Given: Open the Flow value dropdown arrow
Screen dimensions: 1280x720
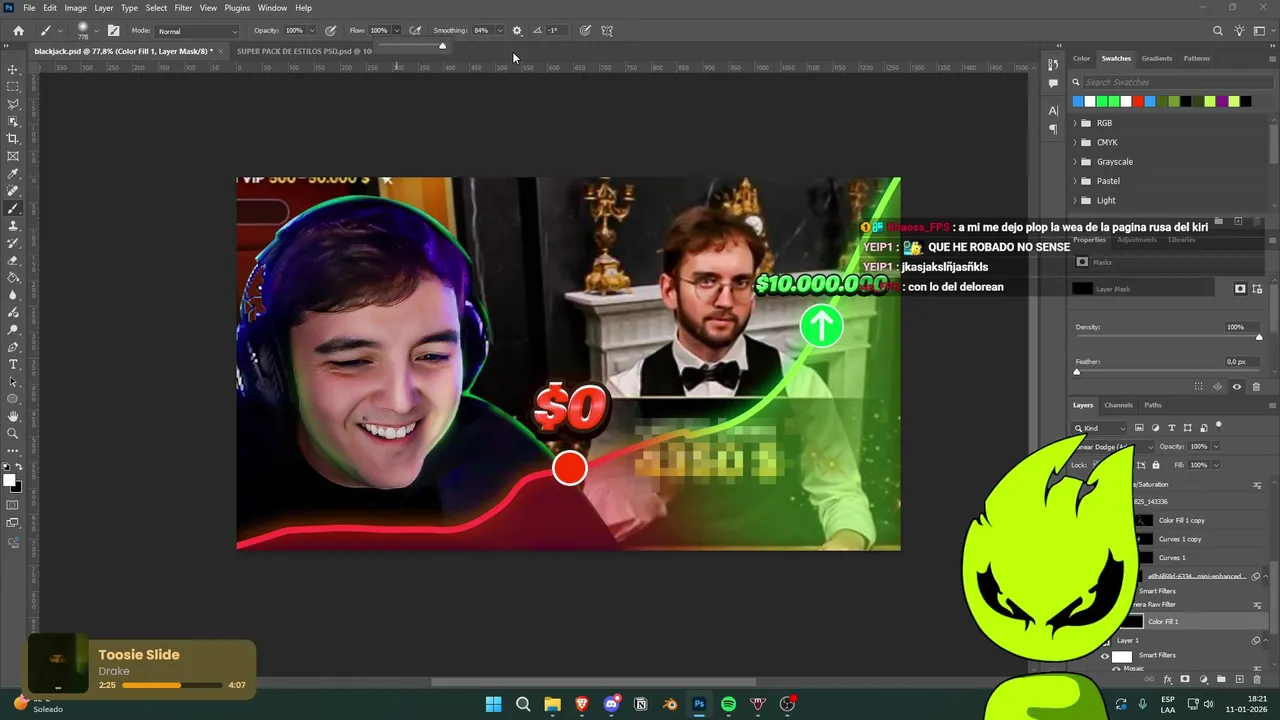Looking at the screenshot, I should (397, 31).
